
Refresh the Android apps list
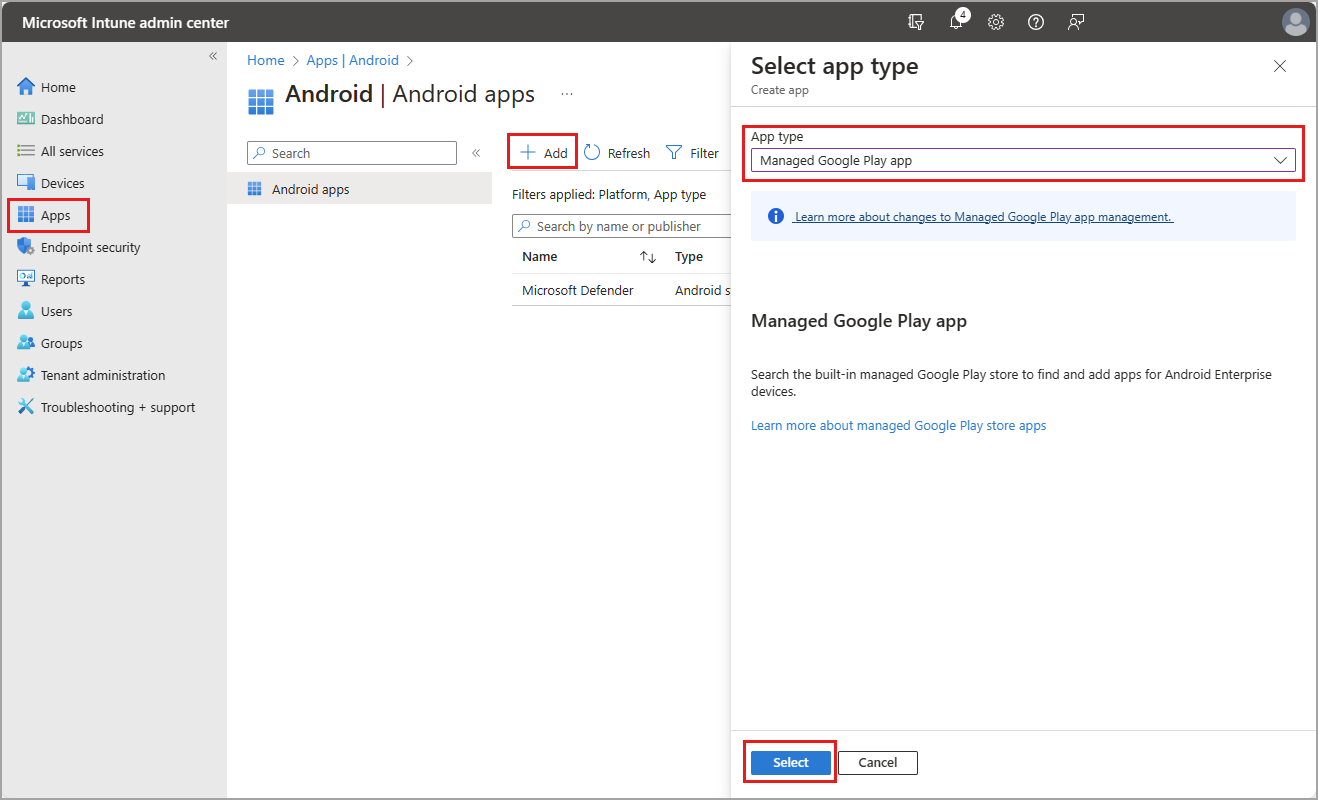pos(617,152)
